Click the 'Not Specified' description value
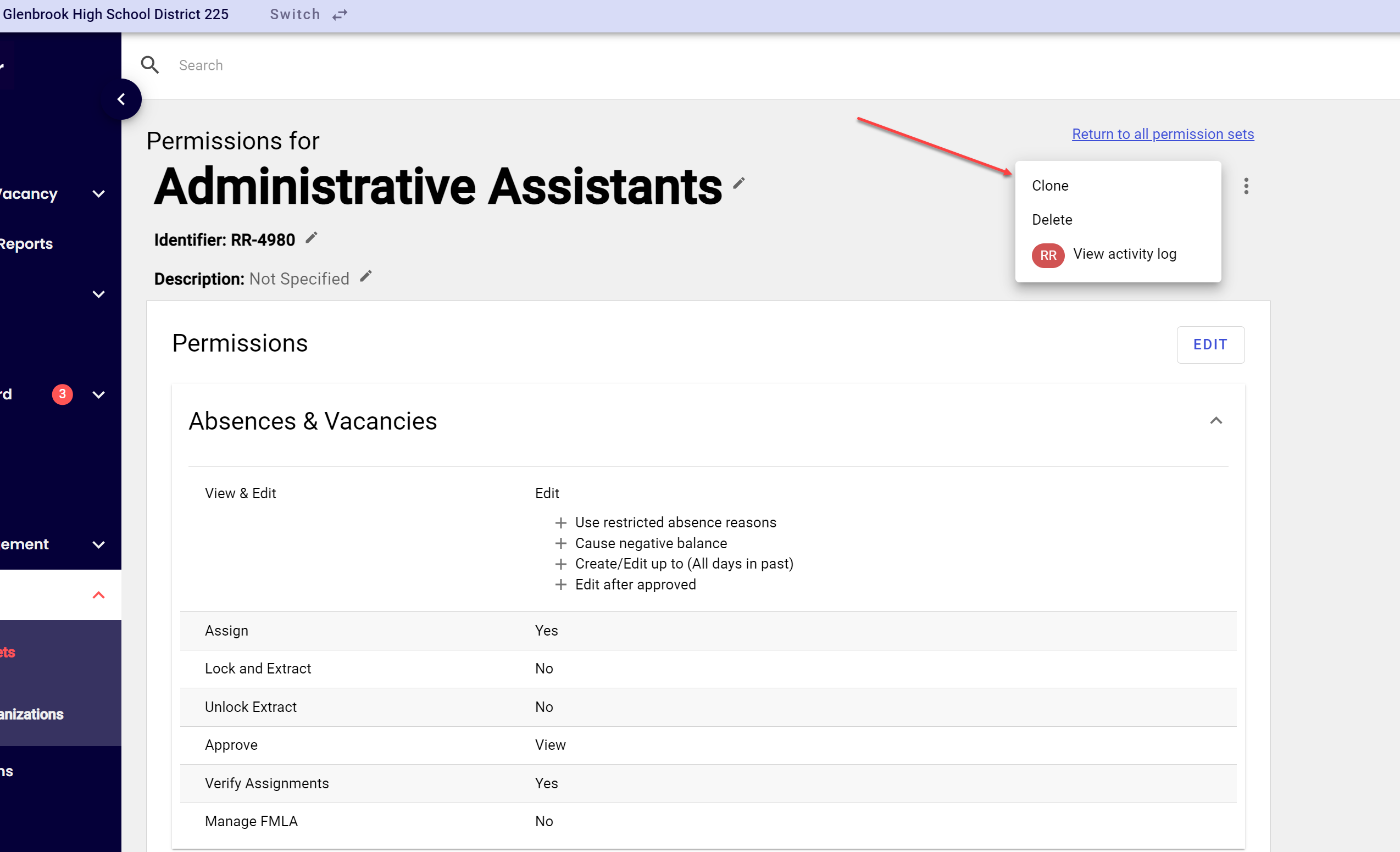The width and height of the screenshot is (1400, 852). pyautogui.click(x=299, y=279)
